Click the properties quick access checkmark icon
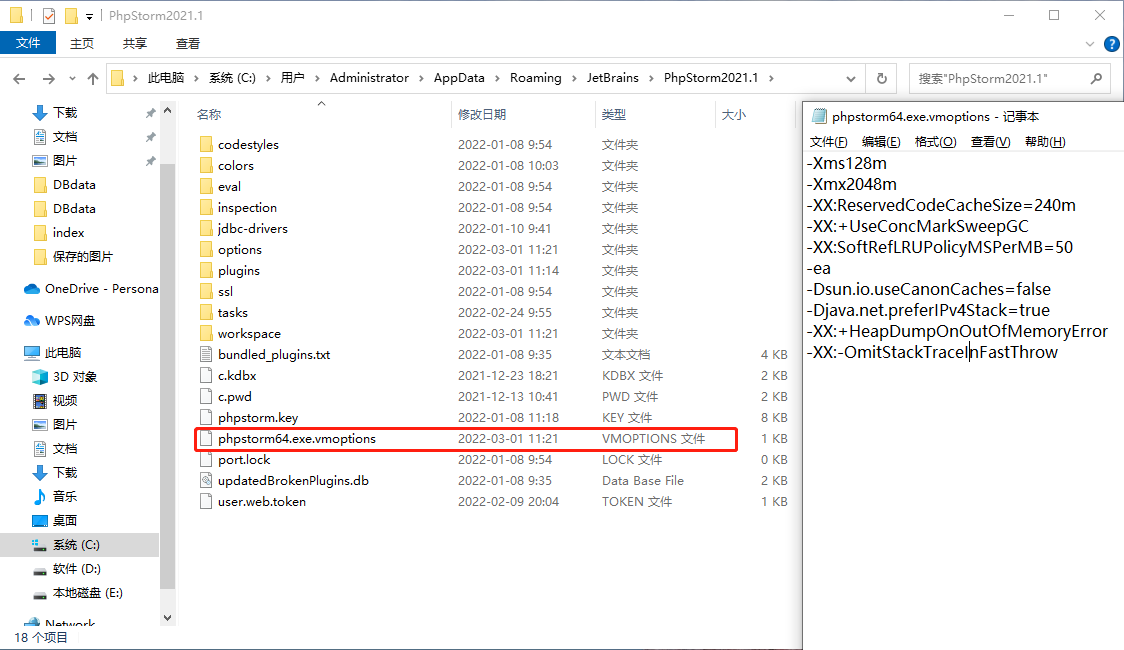The width and height of the screenshot is (1124, 650). click(x=49, y=15)
